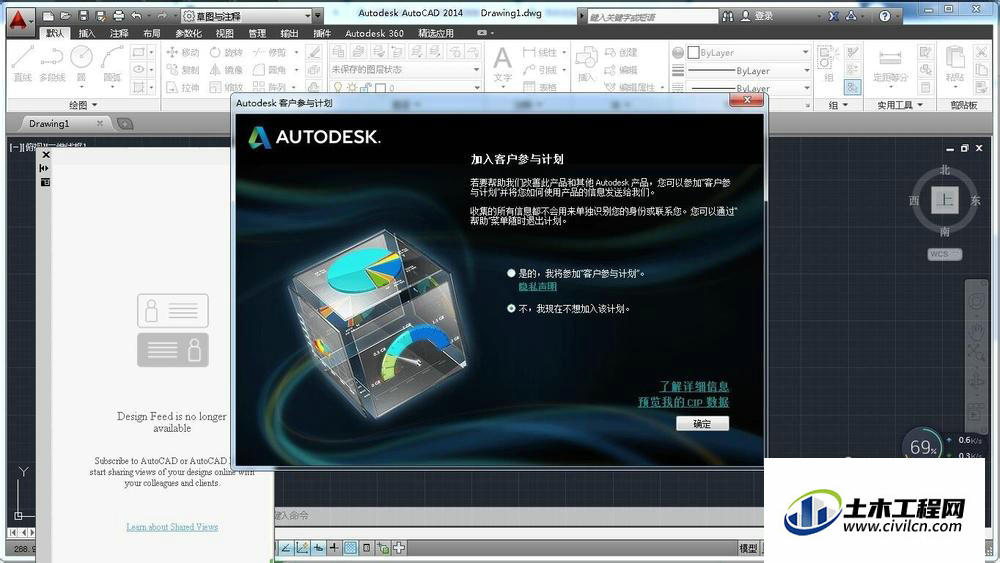Viewport: 1000px width, 563px height.
Task: Toggle the Lineweight icon in status bar
Action: [334, 548]
